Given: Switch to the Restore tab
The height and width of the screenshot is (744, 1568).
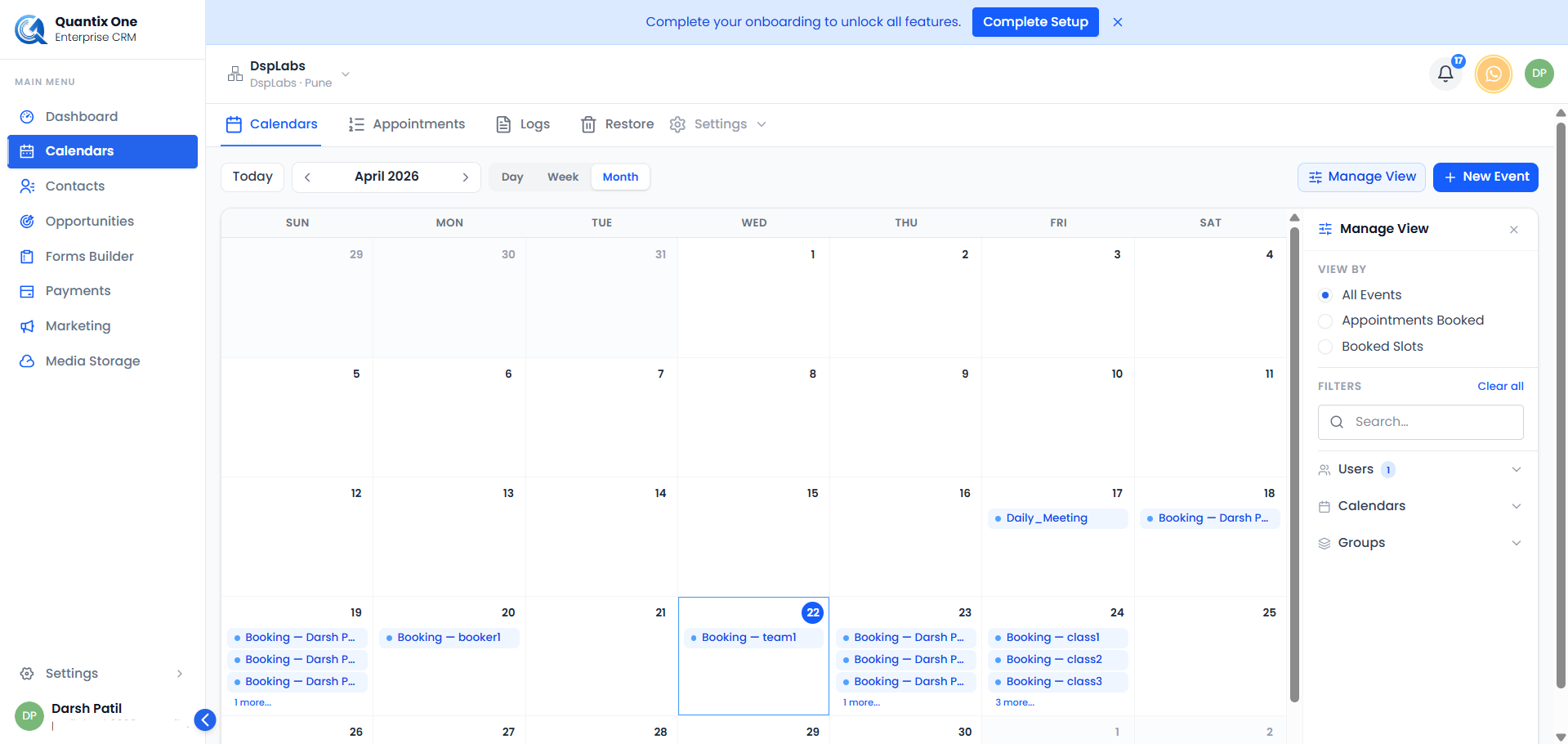Looking at the screenshot, I should (x=617, y=124).
